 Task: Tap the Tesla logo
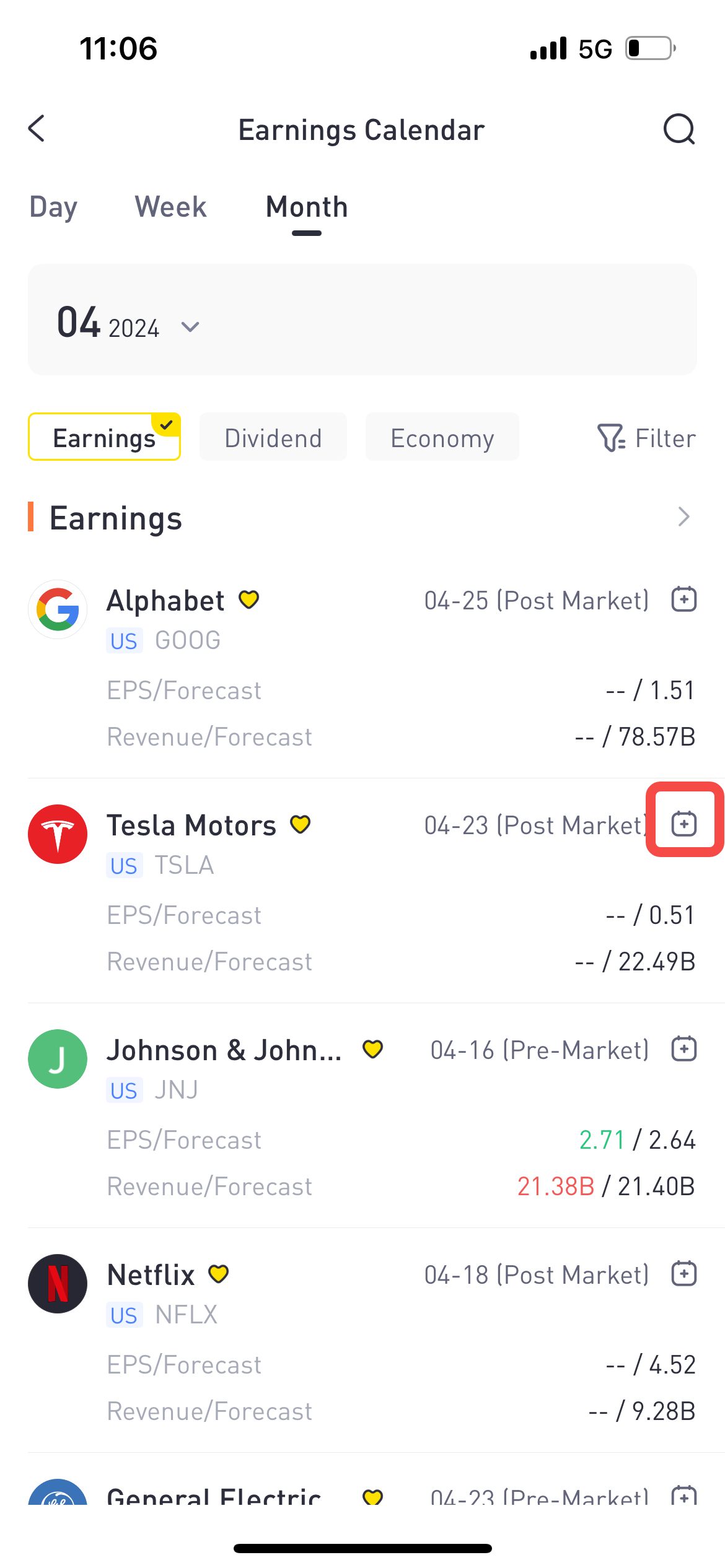coord(58,834)
